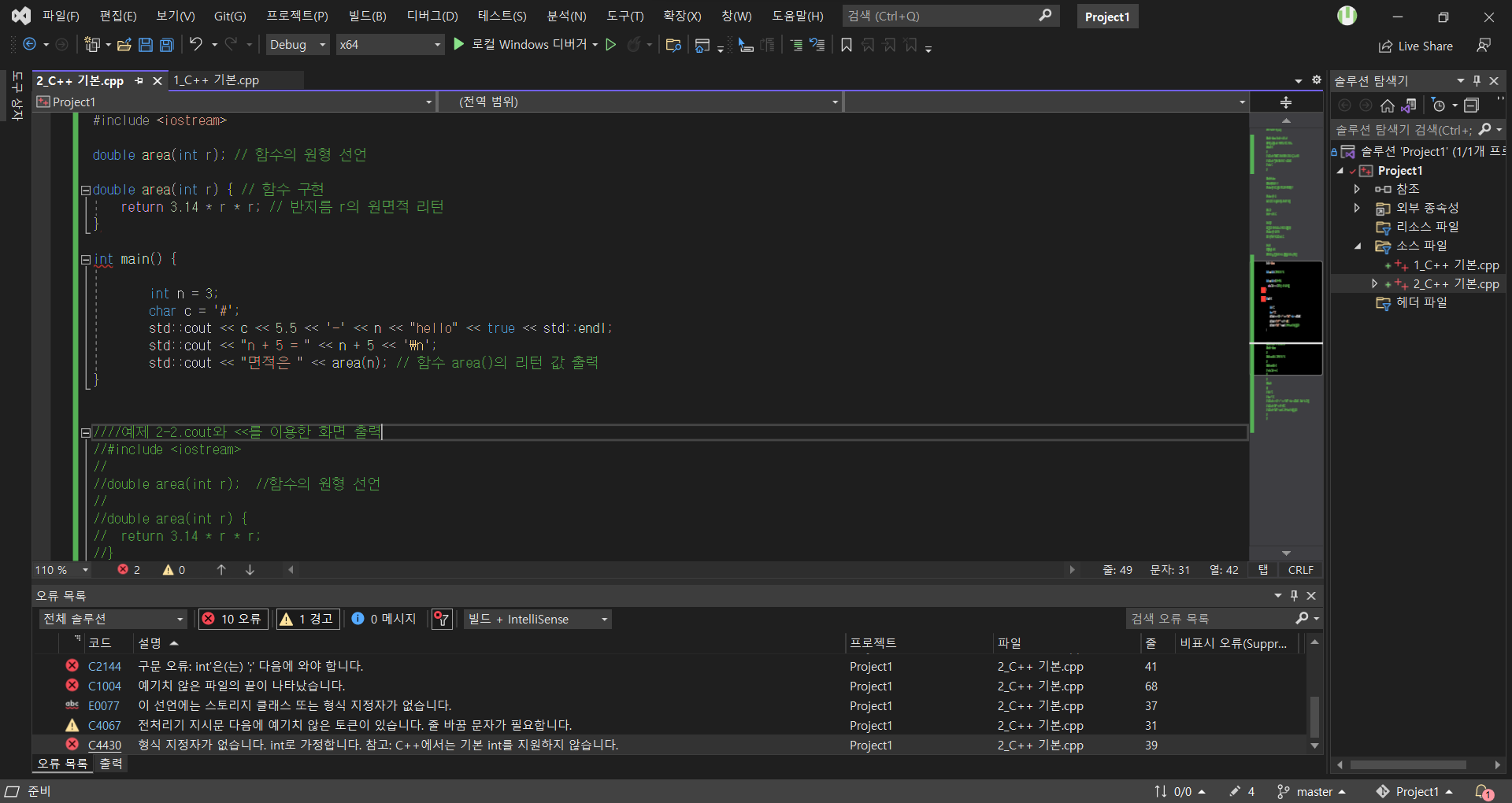Open the 디버그(D) menu
1512x803 pixels.
tap(432, 16)
